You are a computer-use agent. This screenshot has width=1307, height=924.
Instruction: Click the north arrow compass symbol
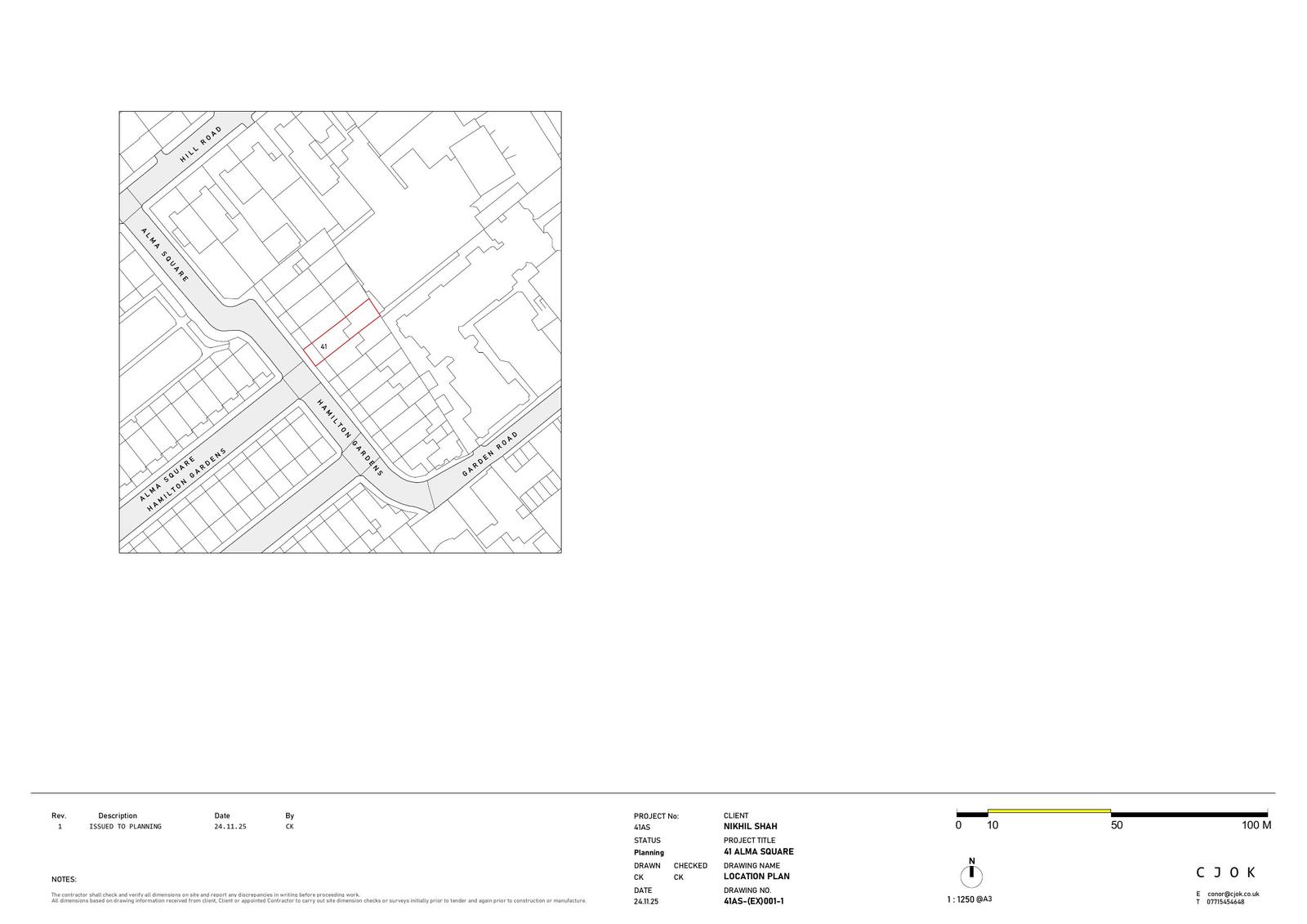click(x=971, y=876)
